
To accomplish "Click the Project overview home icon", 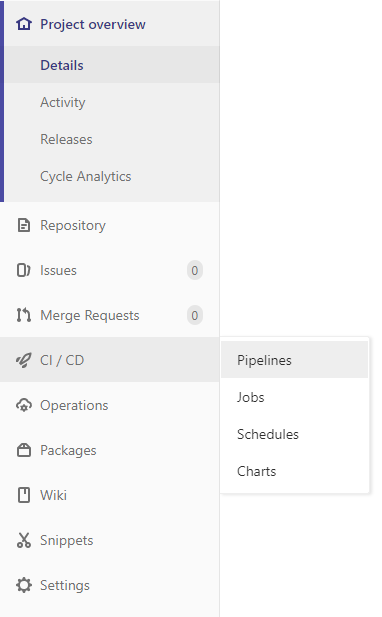I will (x=24, y=24).
